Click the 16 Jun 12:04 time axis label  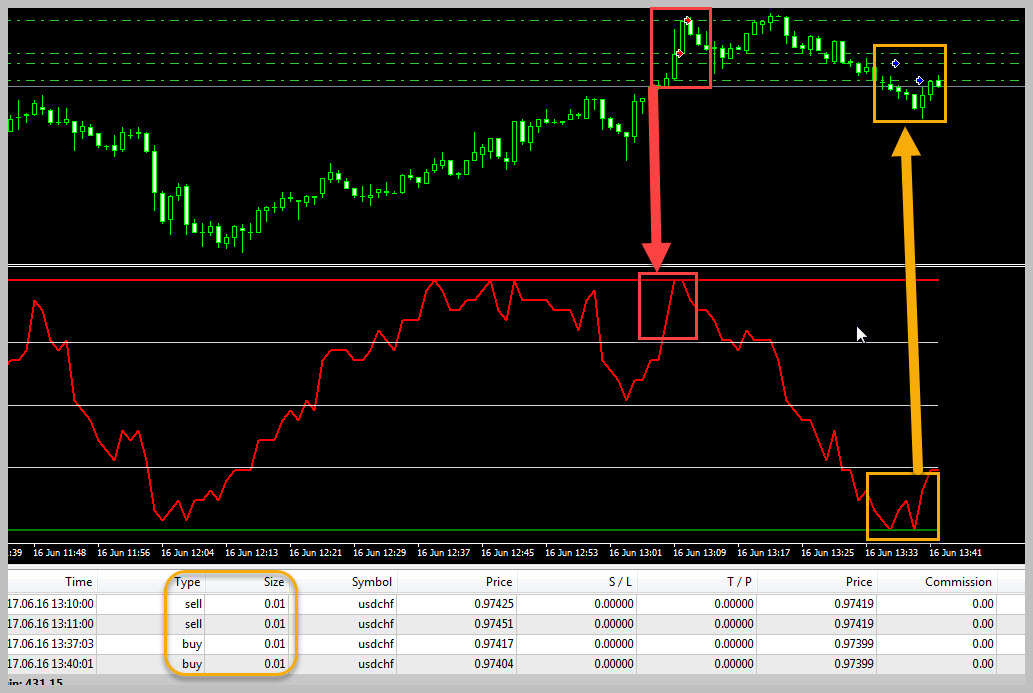tap(188, 552)
